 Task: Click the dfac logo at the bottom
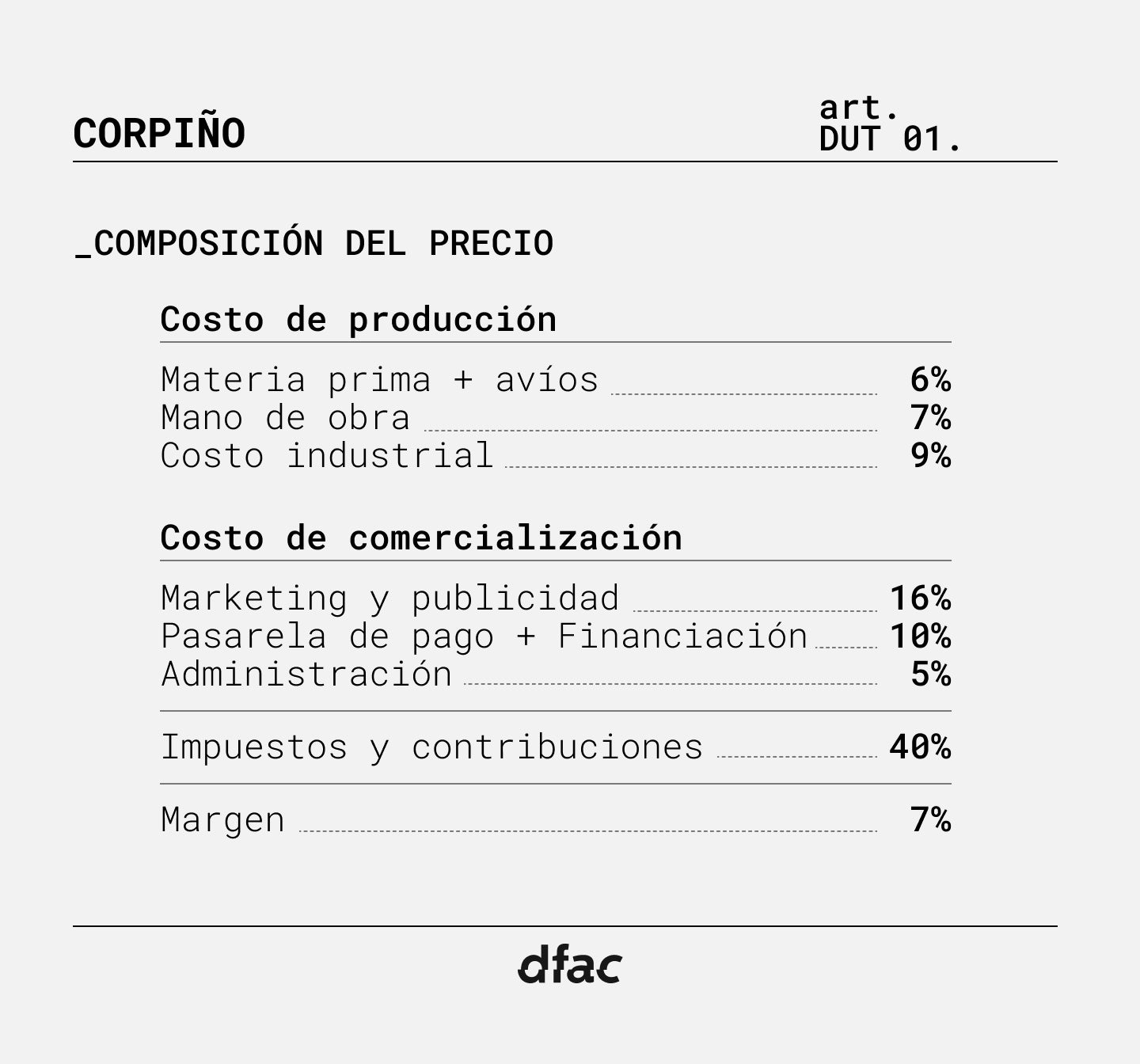[x=570, y=965]
